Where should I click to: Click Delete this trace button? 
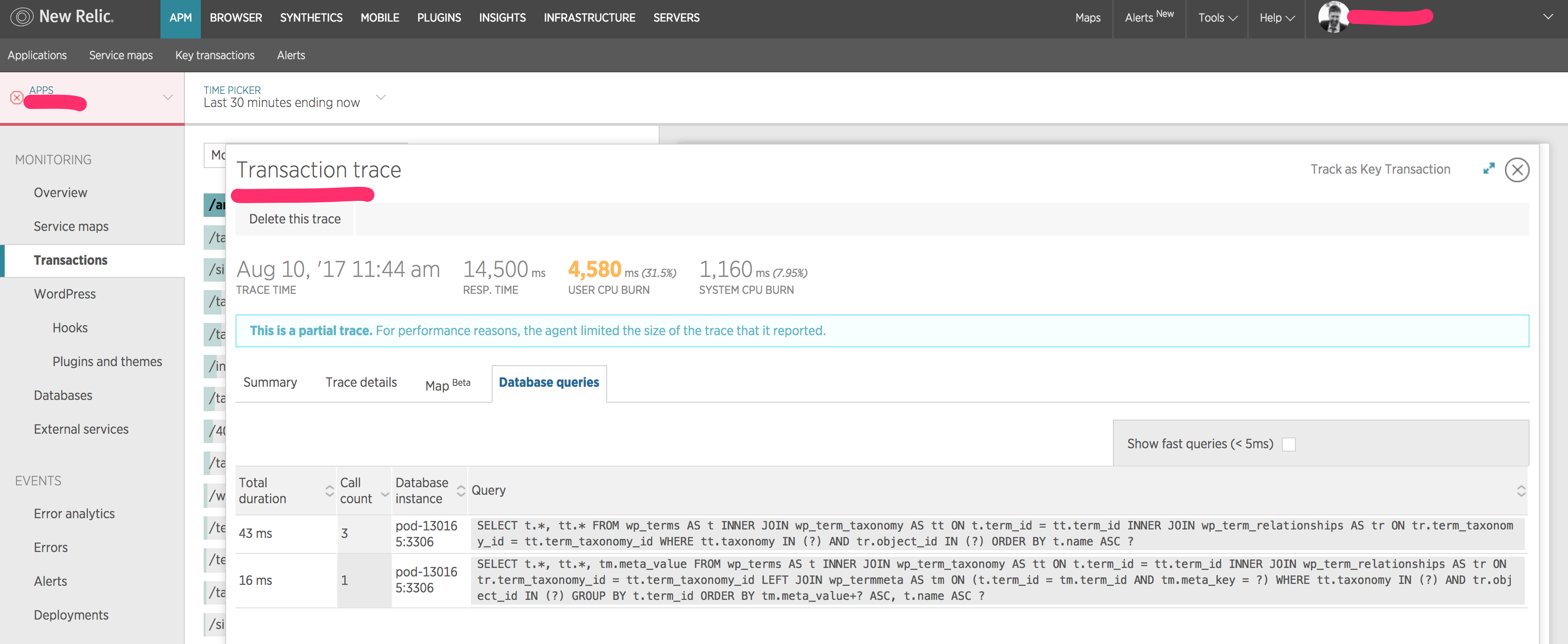click(295, 219)
